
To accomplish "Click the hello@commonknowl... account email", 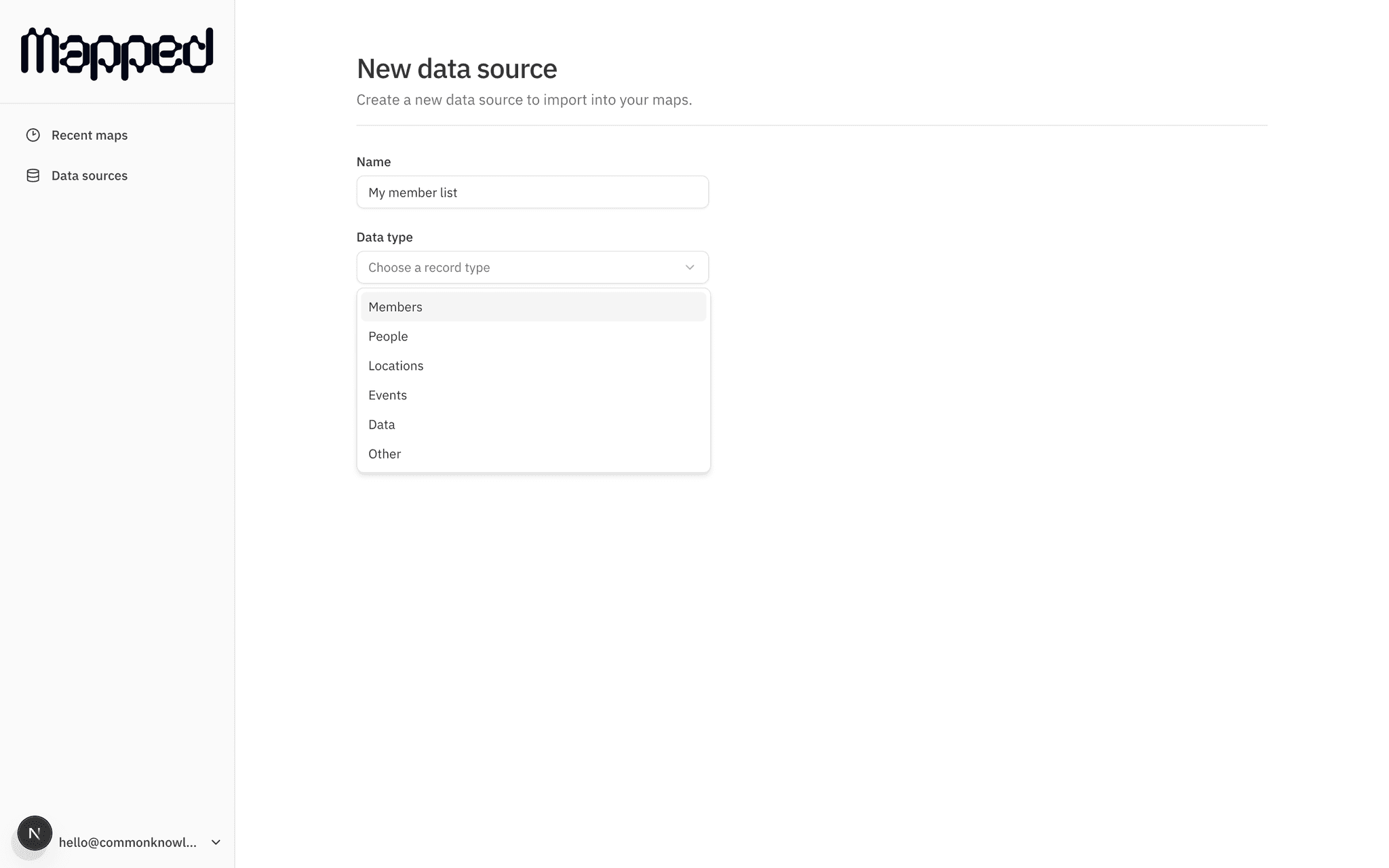I will click(128, 842).
